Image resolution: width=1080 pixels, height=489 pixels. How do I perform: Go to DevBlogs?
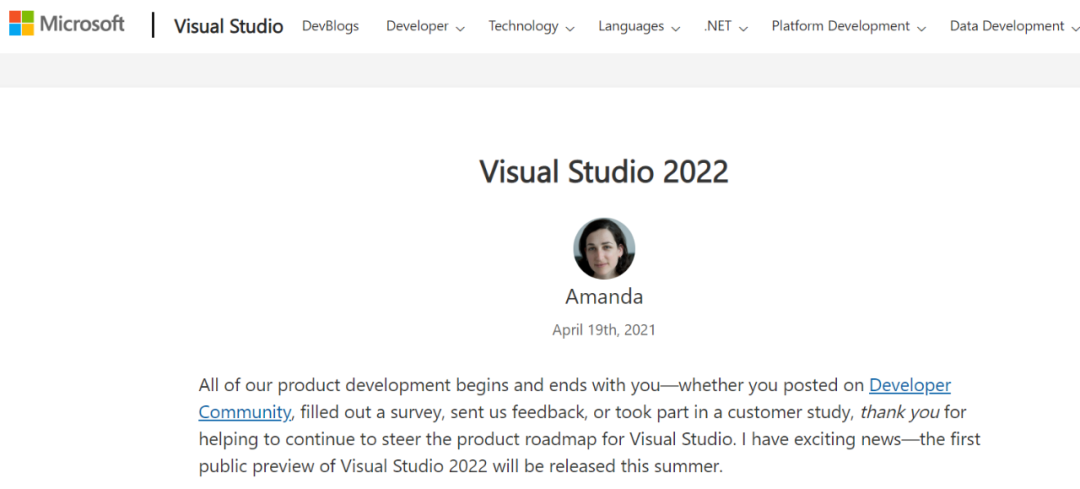[x=331, y=26]
